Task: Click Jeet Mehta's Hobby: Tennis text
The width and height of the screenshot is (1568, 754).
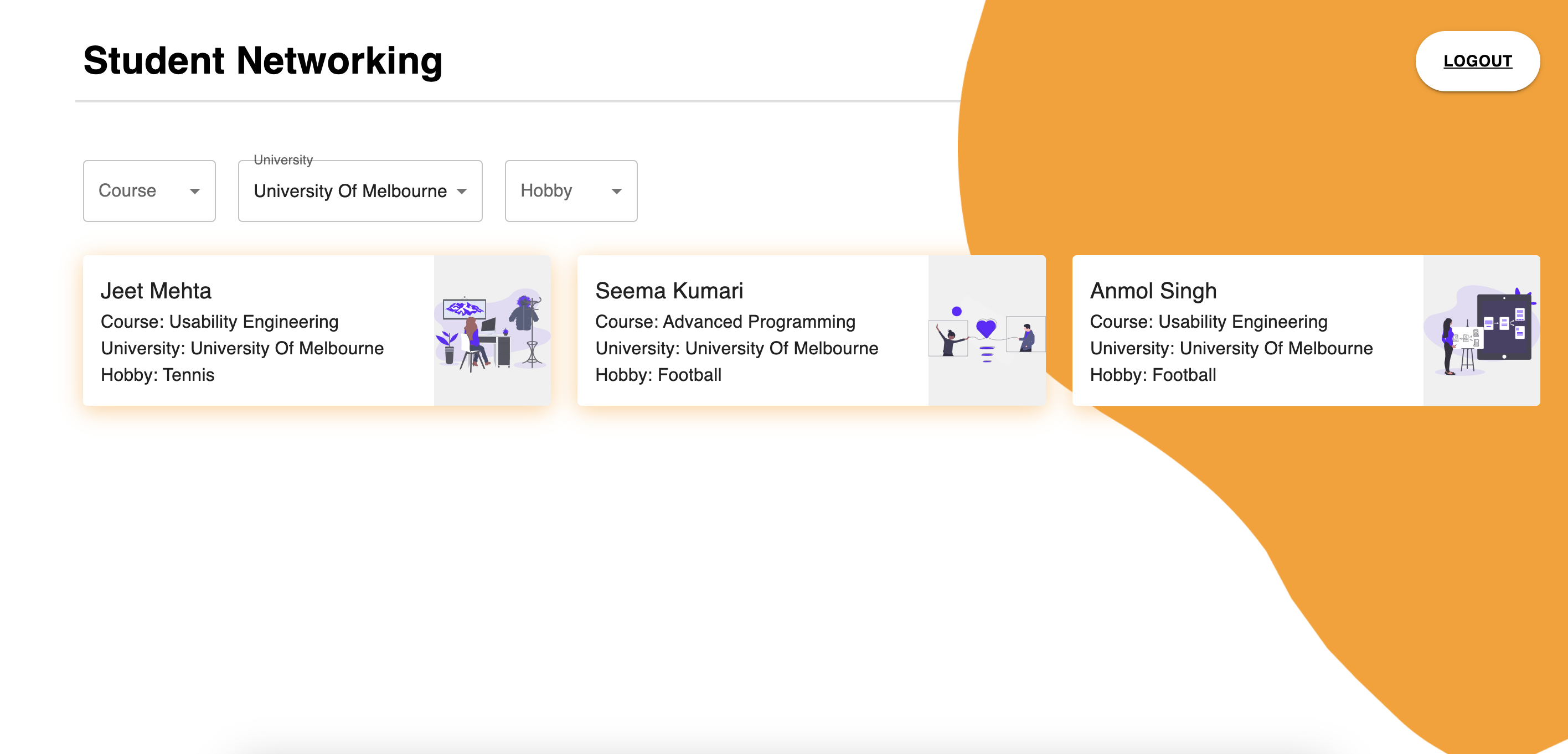Action: click(158, 375)
